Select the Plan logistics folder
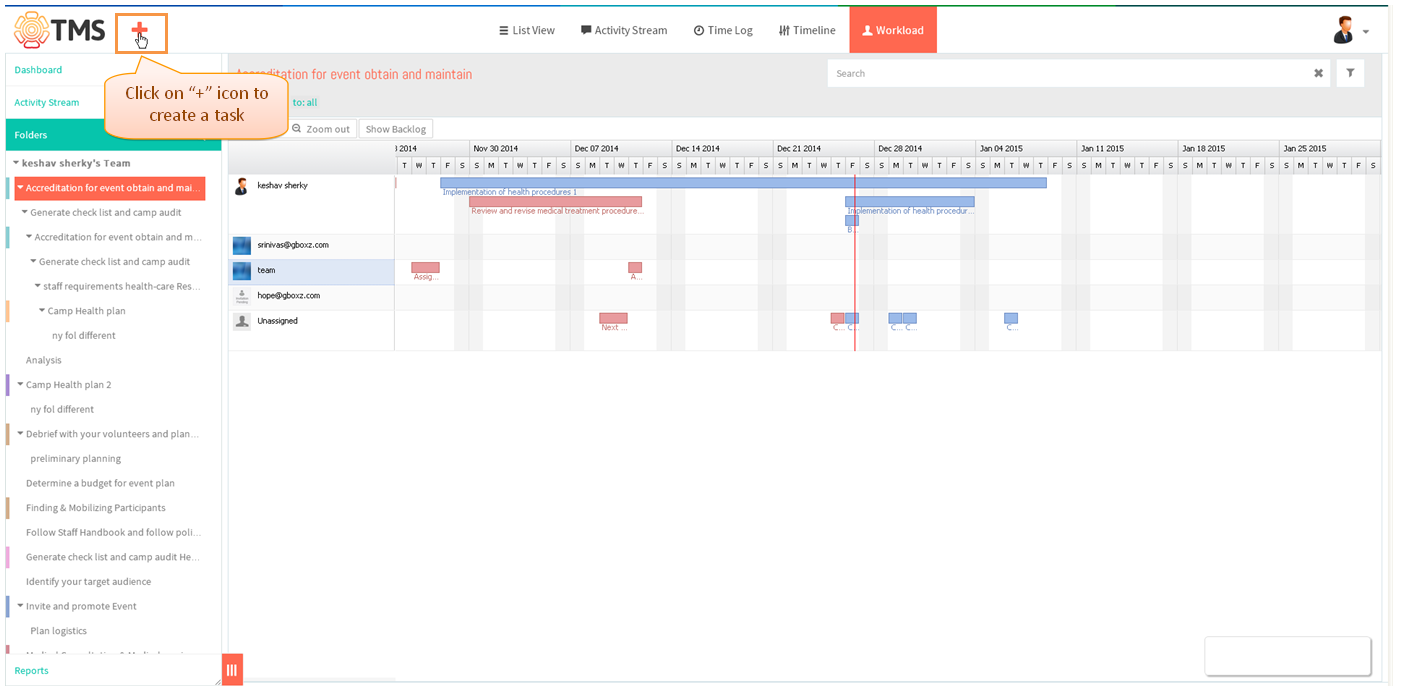Viewport: 1402px width, 686px height. pyautogui.click(x=58, y=631)
